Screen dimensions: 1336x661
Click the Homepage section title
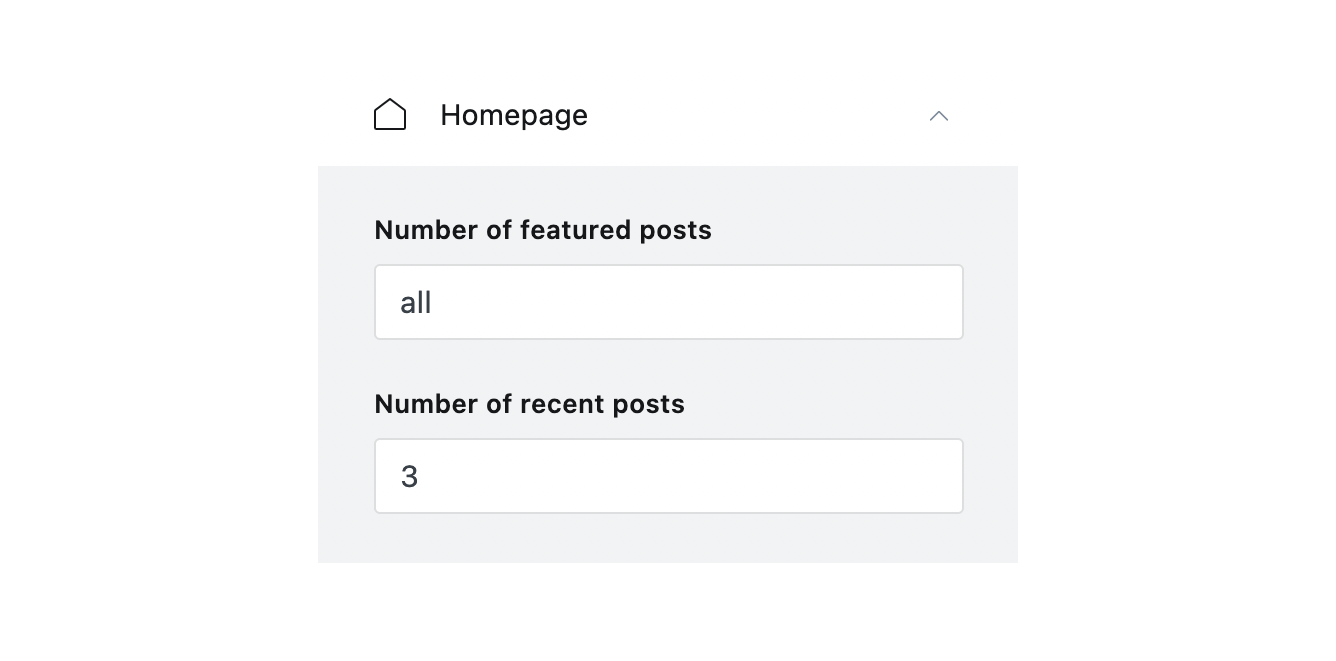click(x=513, y=116)
